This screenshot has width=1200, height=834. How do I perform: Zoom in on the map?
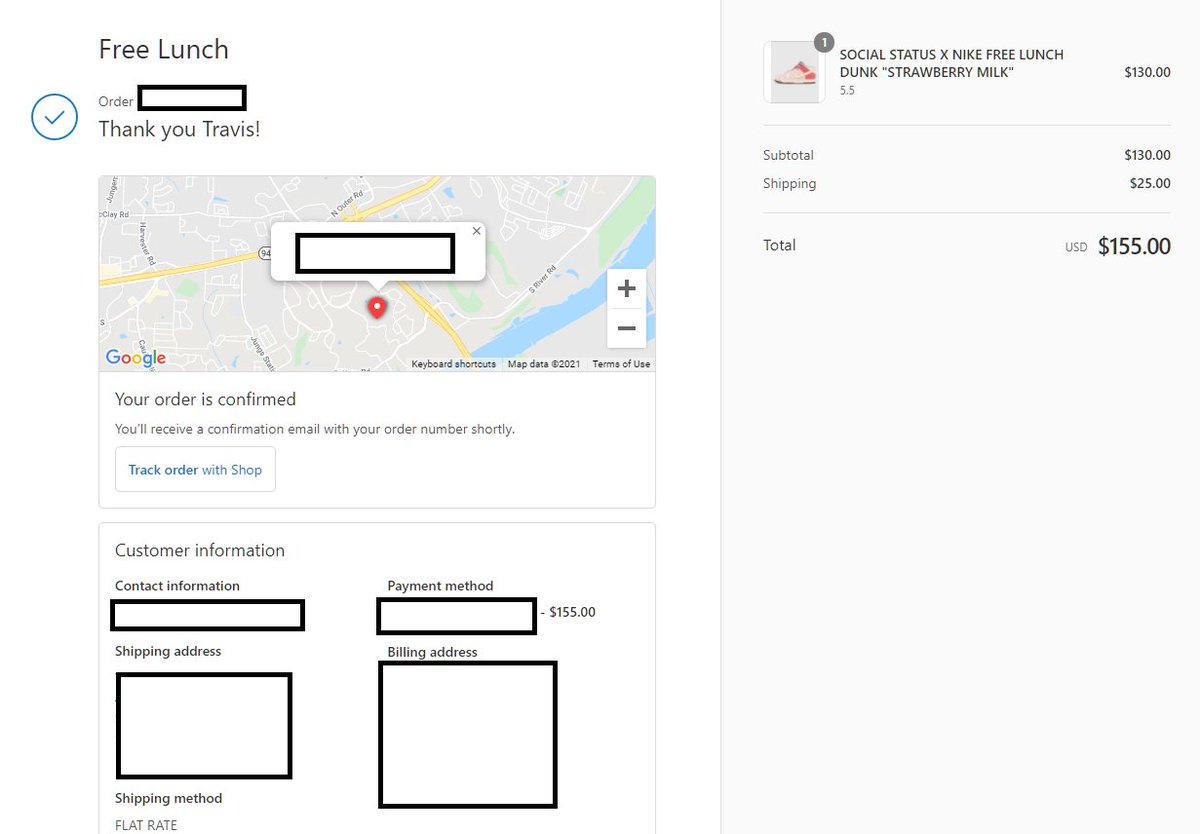coord(627,289)
